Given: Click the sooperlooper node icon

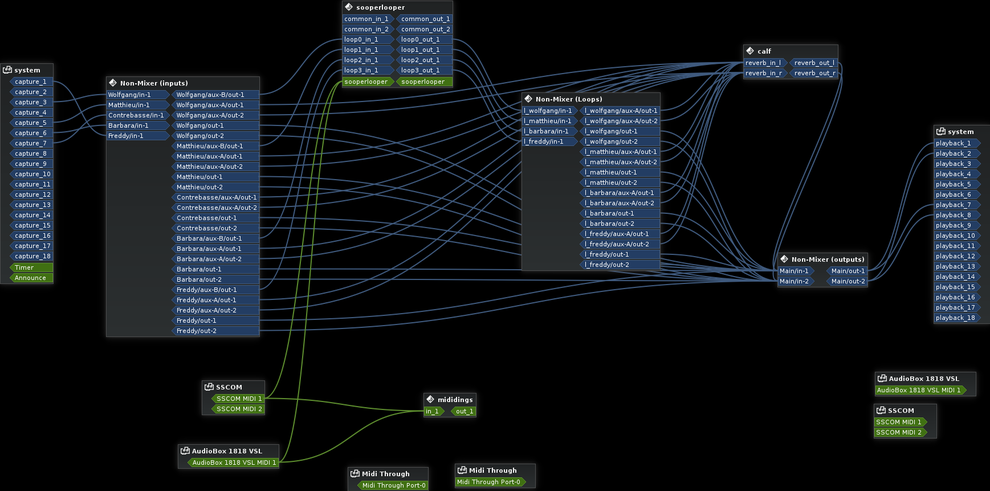Looking at the screenshot, I should [349, 7].
